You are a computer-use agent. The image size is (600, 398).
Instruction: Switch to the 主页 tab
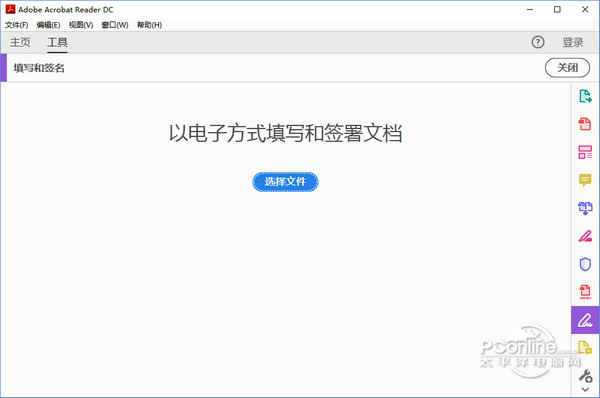click(x=20, y=42)
